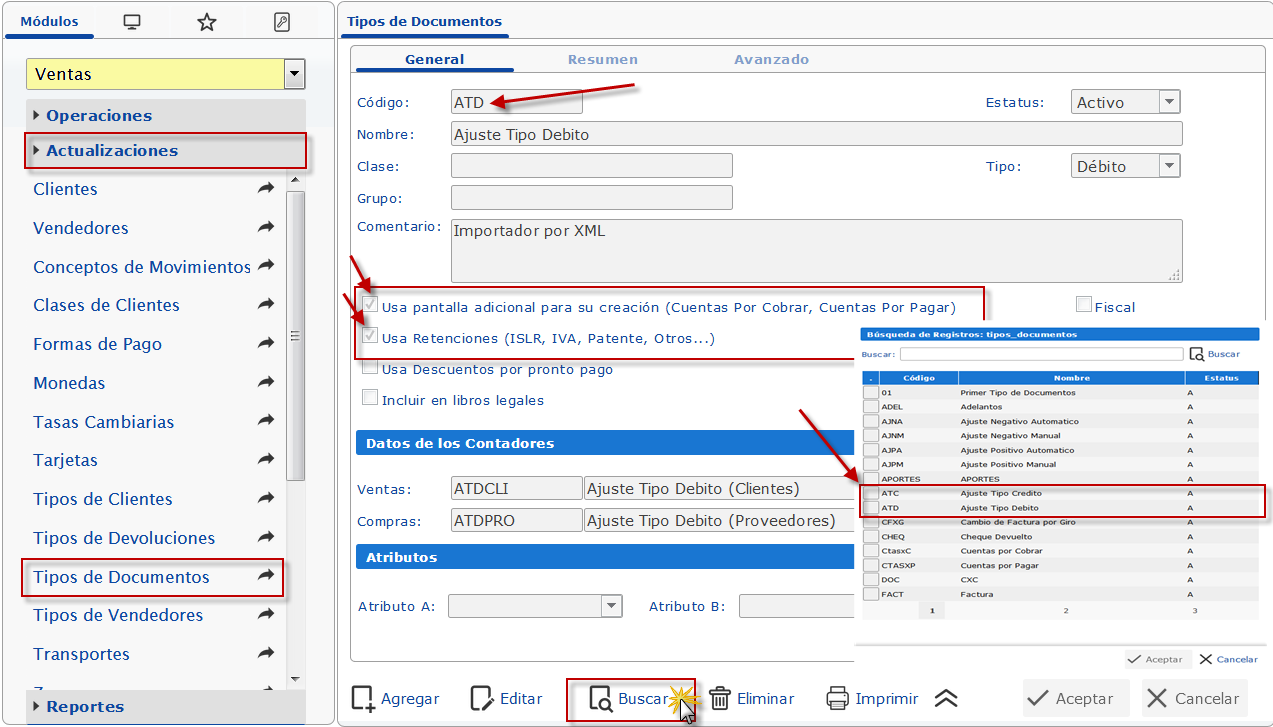Open the monitor icon tab in sidebar
The height and width of the screenshot is (727, 1273).
pos(132,22)
